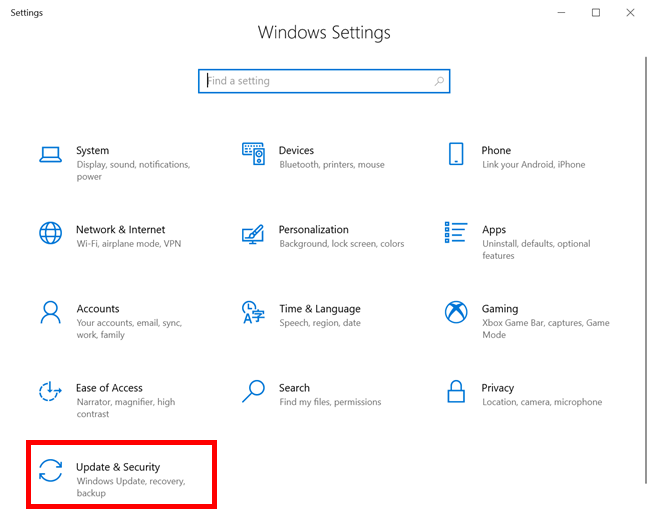The height and width of the screenshot is (510, 648).
Task: Maximize the Settings window
Action: pos(596,13)
